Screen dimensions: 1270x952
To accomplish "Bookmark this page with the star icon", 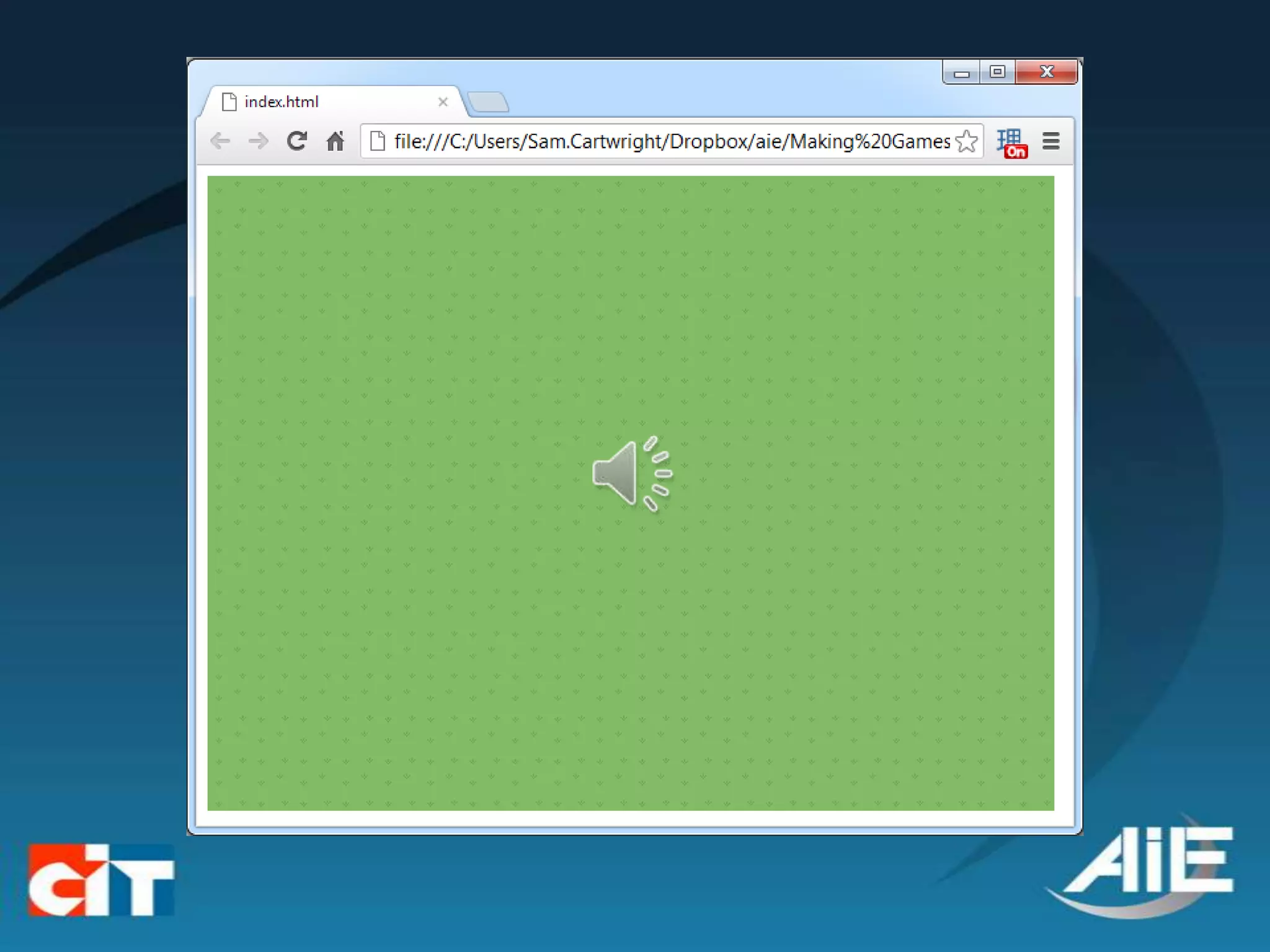I will (966, 141).
